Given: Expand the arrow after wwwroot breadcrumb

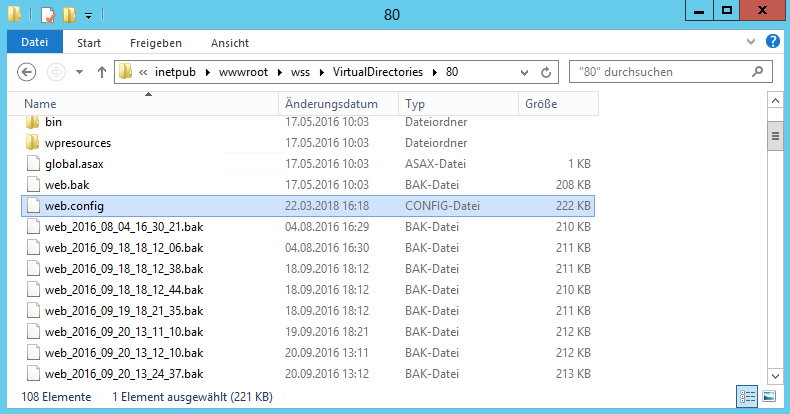Looking at the screenshot, I should (x=280, y=73).
